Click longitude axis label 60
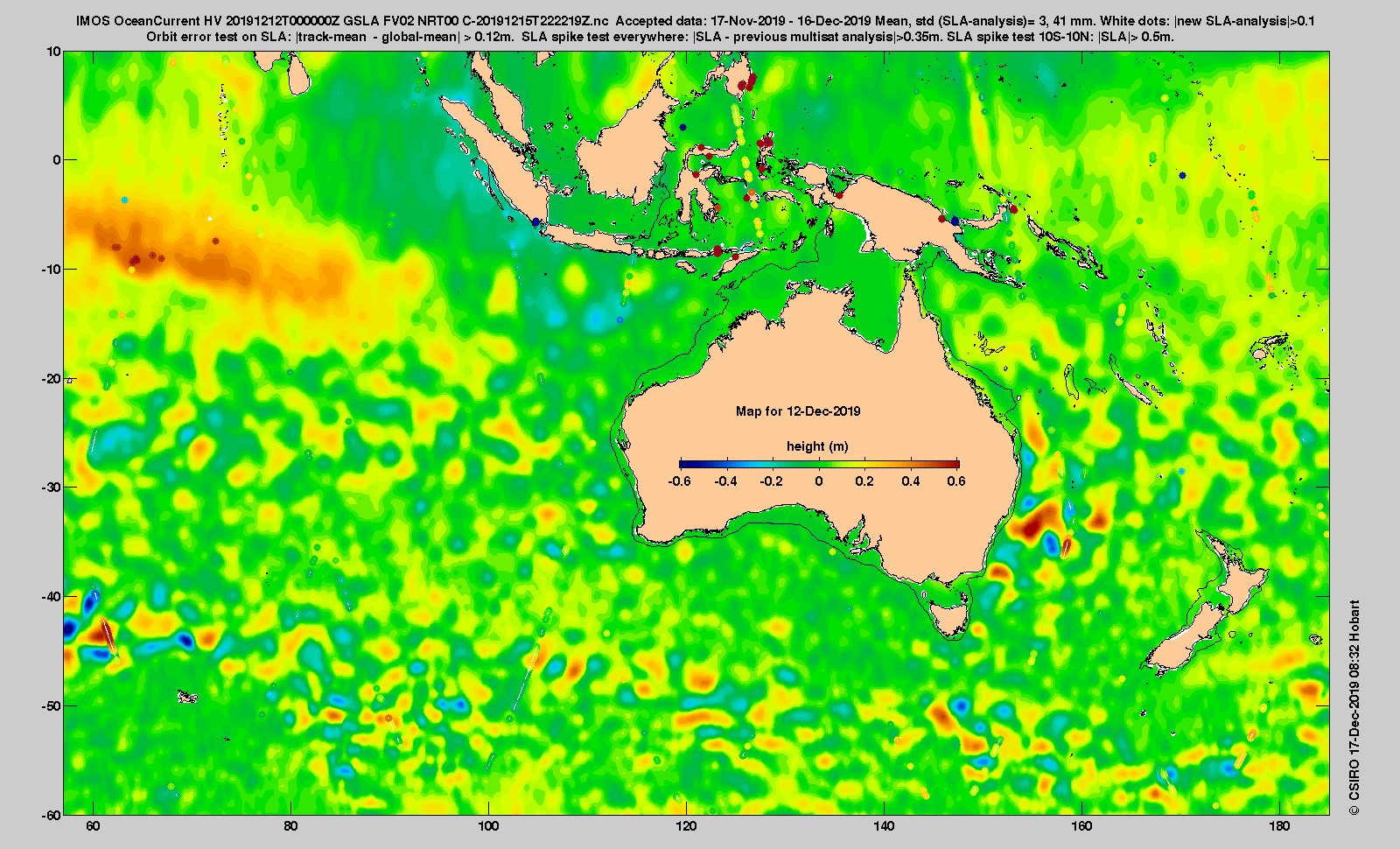This screenshot has height=849, width=1400. [x=93, y=827]
